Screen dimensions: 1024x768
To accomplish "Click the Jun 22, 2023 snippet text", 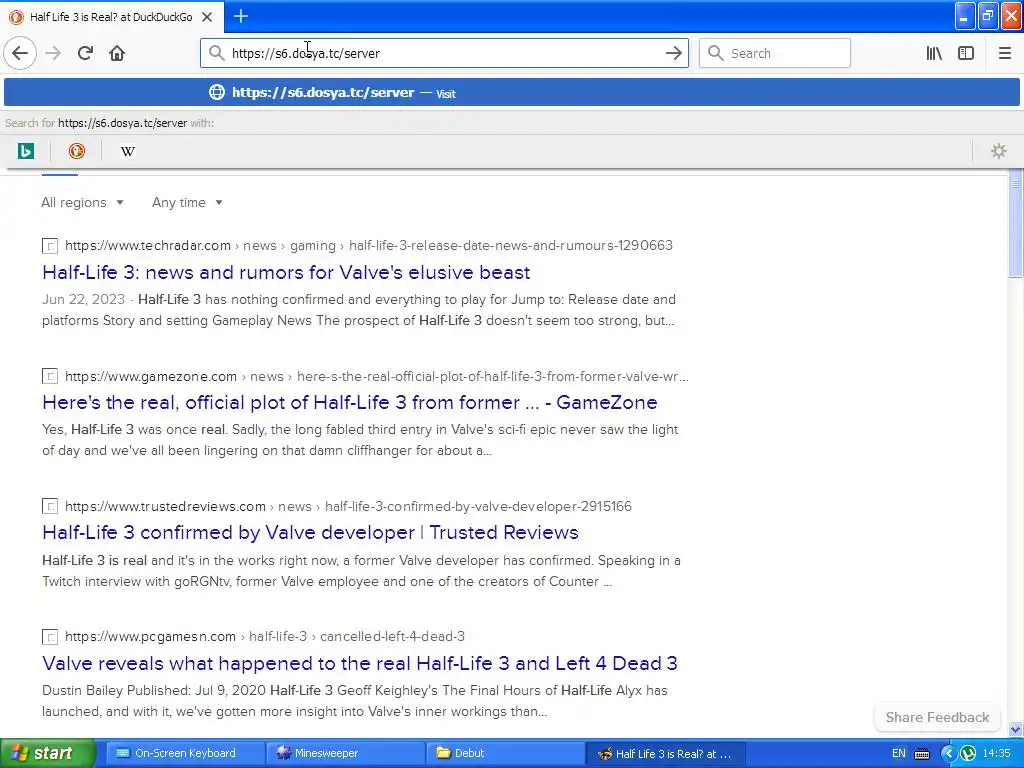I will [84, 300].
